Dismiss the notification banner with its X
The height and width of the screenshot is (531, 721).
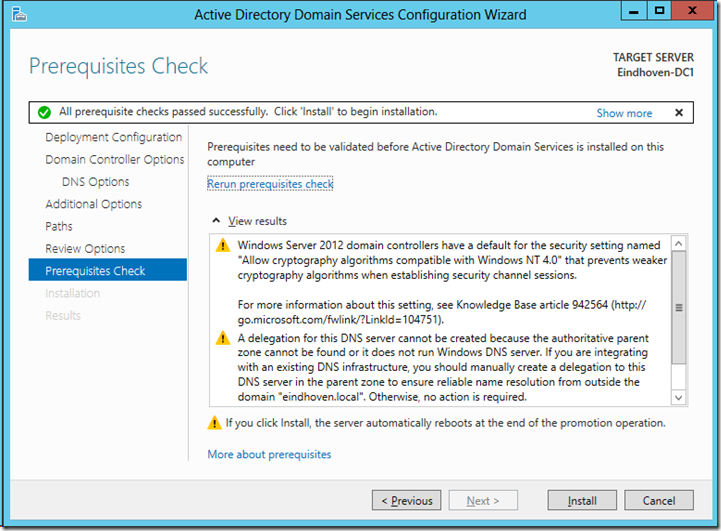pyautogui.click(x=679, y=113)
